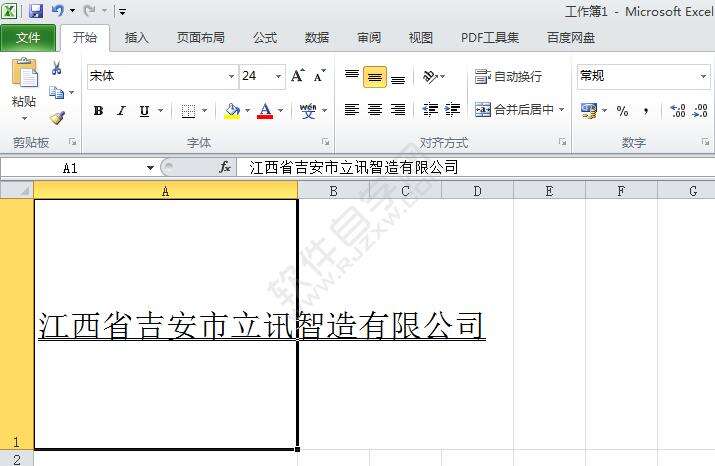
Task: Click the Decrease Indent icon
Action: click(430, 110)
